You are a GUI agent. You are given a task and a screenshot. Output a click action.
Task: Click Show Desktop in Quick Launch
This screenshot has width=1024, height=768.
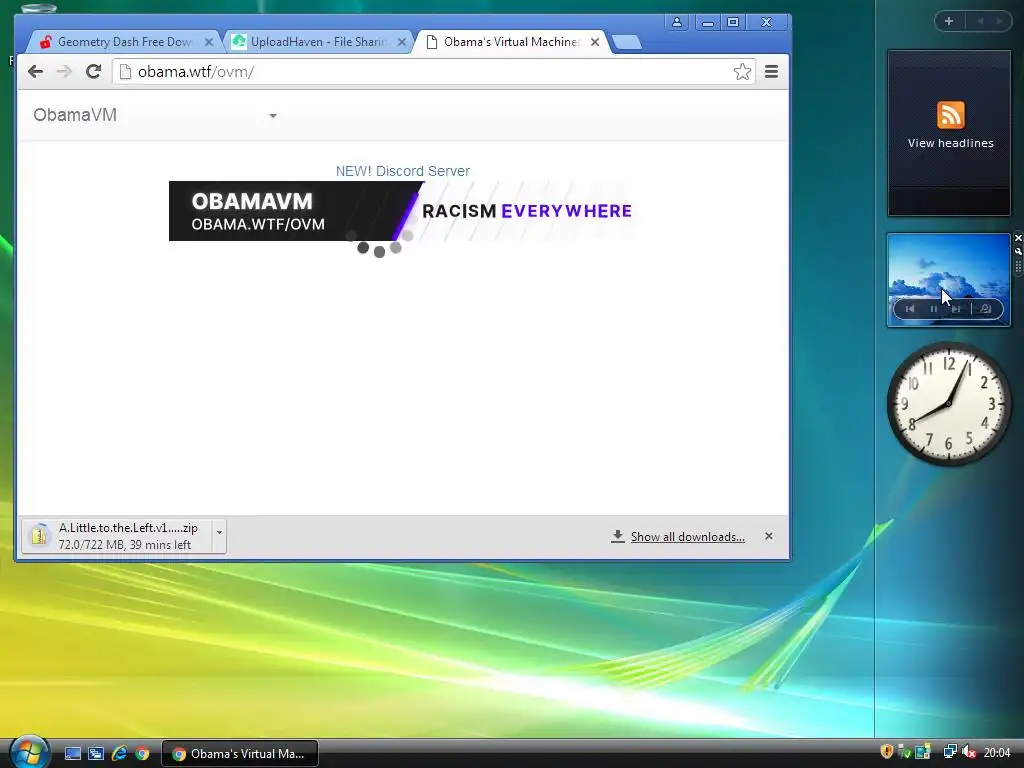tap(72, 754)
